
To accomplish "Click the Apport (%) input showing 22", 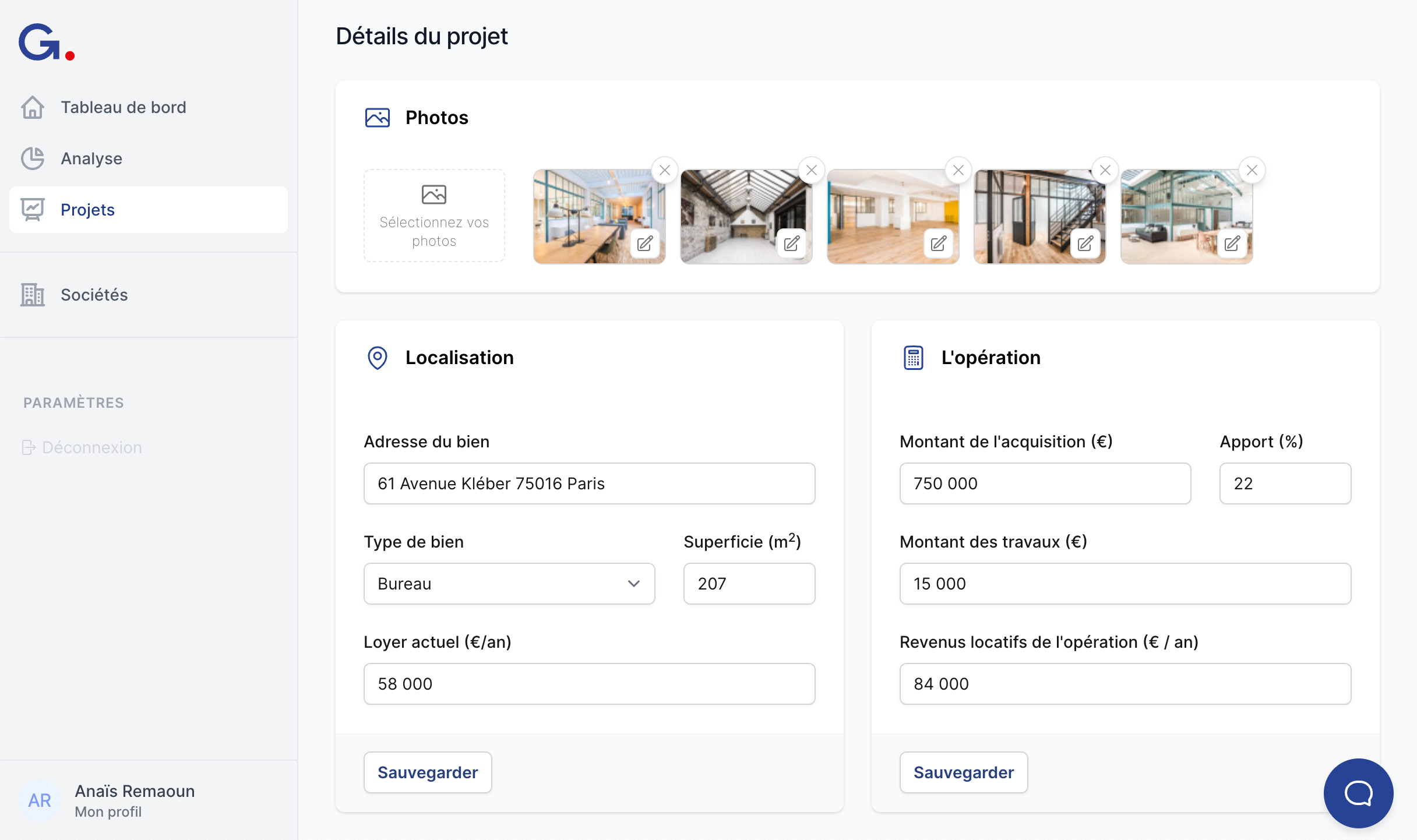I will click(1285, 483).
